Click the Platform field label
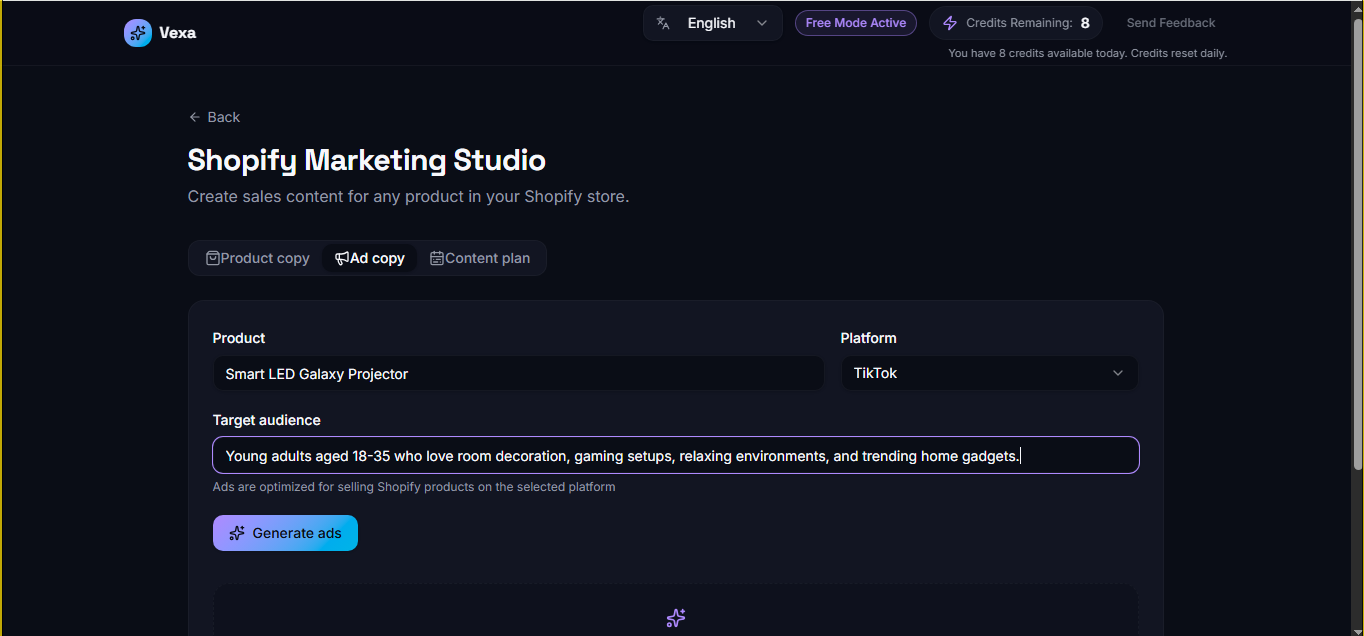 [x=869, y=338]
